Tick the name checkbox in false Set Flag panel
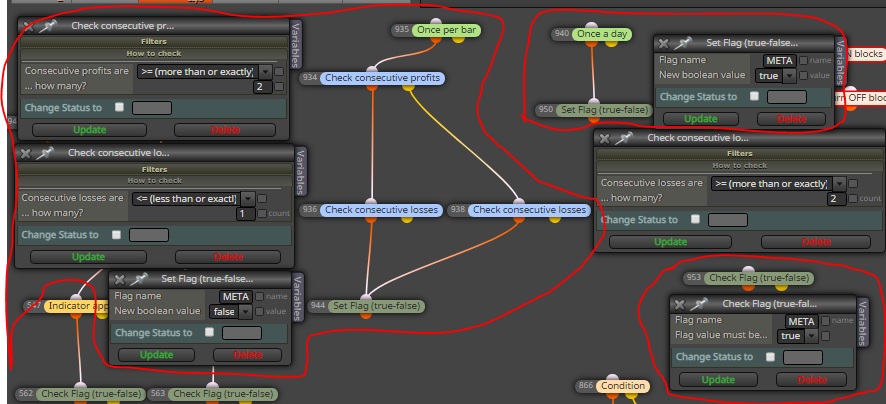 click(x=260, y=296)
